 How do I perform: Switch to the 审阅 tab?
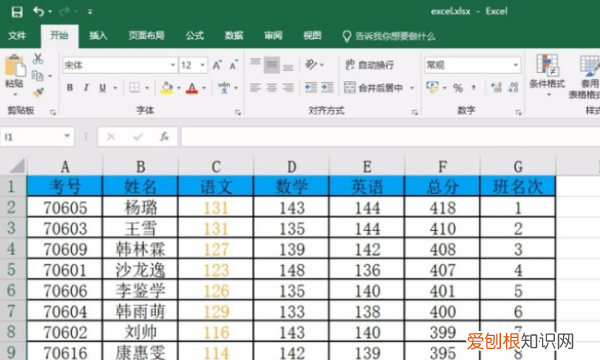point(273,36)
